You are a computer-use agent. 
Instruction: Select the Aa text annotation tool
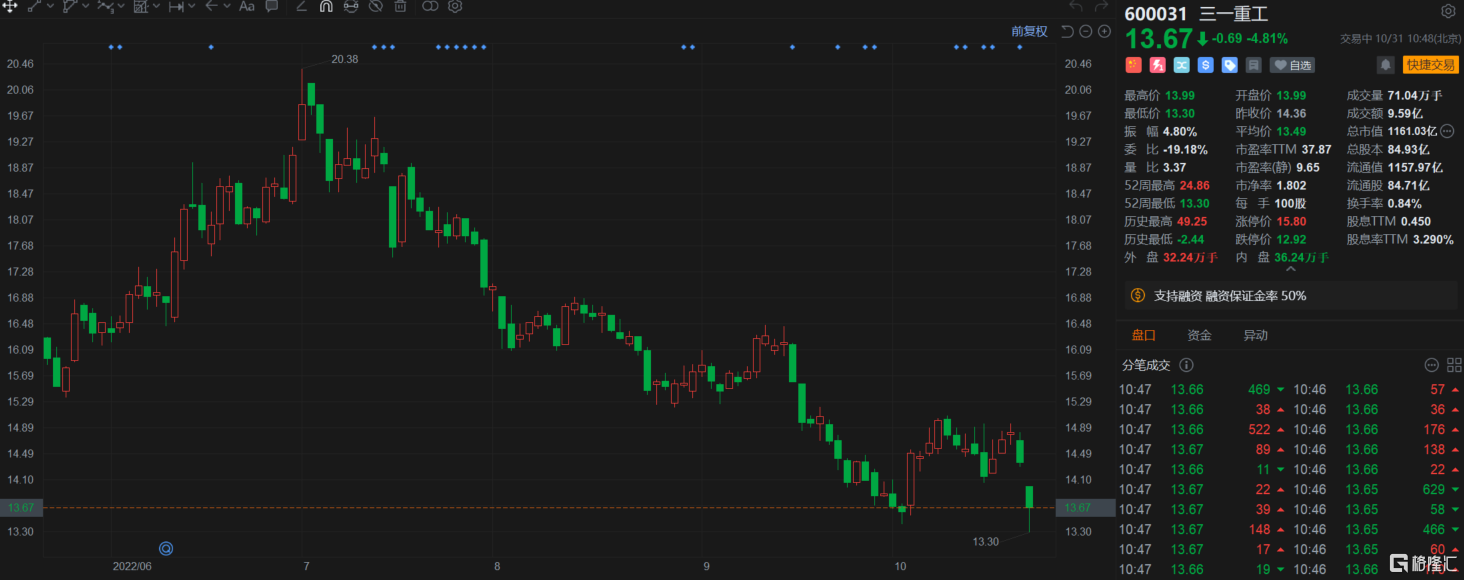click(247, 5)
